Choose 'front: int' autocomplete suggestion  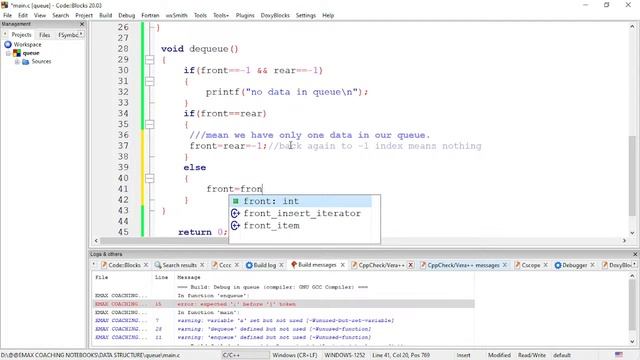pos(301,201)
